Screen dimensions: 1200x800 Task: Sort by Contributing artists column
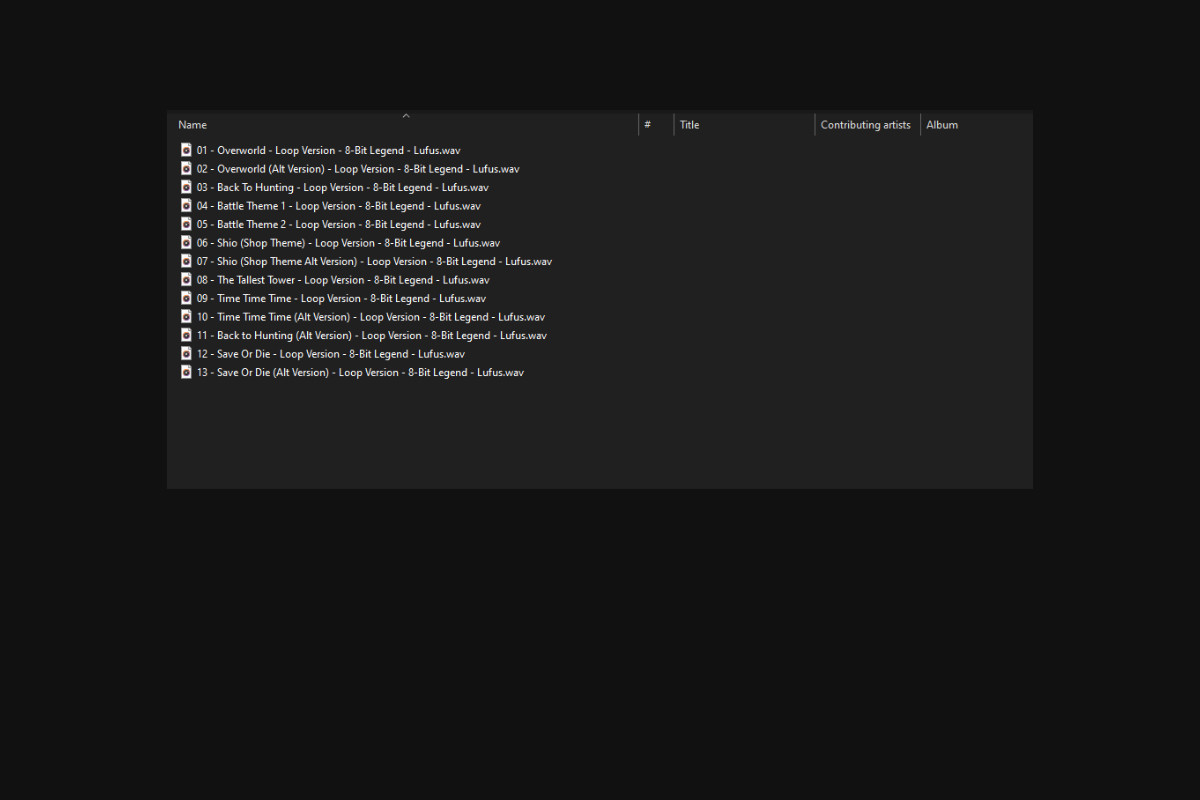click(x=866, y=125)
